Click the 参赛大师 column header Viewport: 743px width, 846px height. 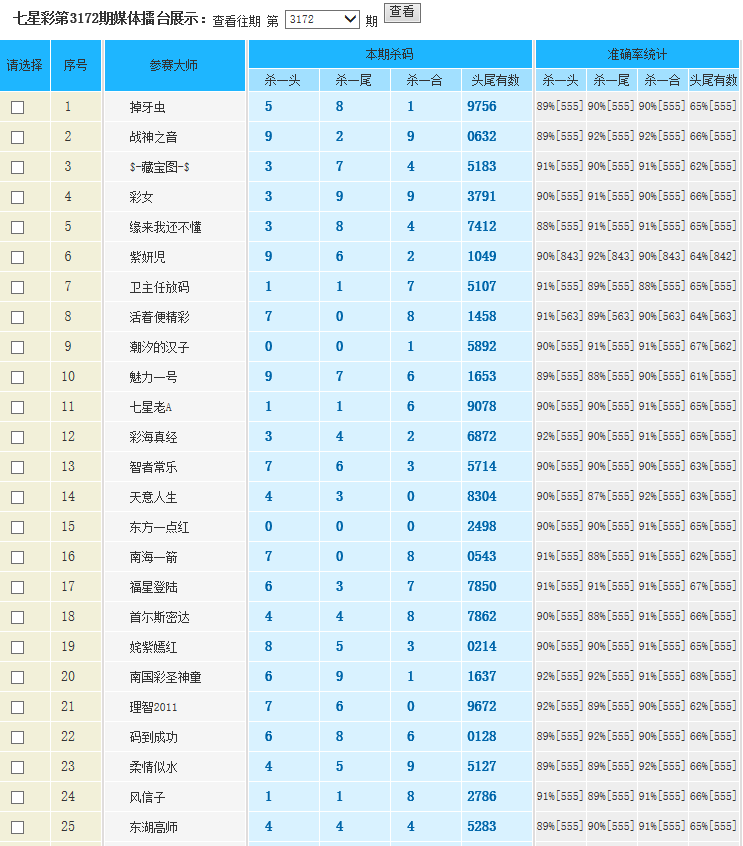174,65
